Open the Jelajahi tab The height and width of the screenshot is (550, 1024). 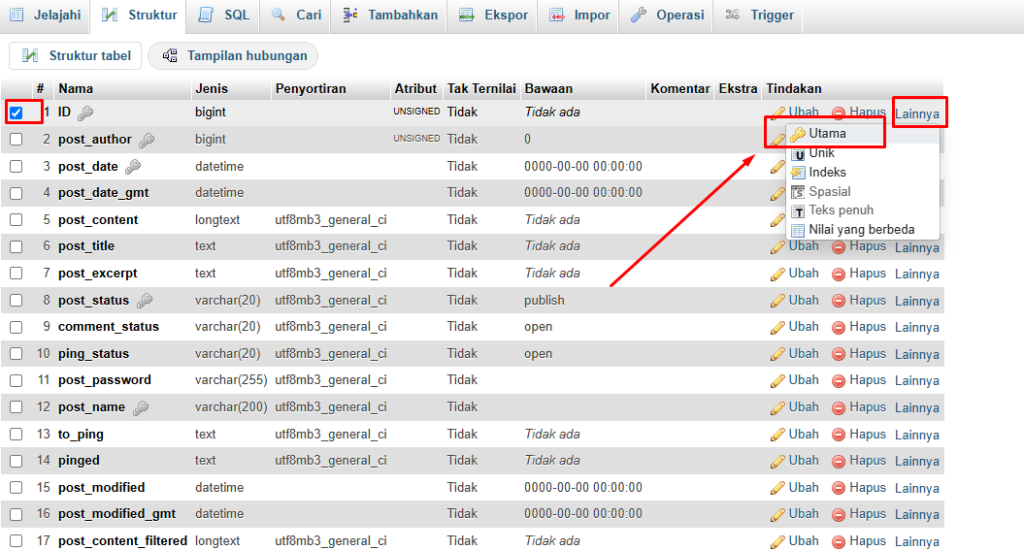pos(44,15)
